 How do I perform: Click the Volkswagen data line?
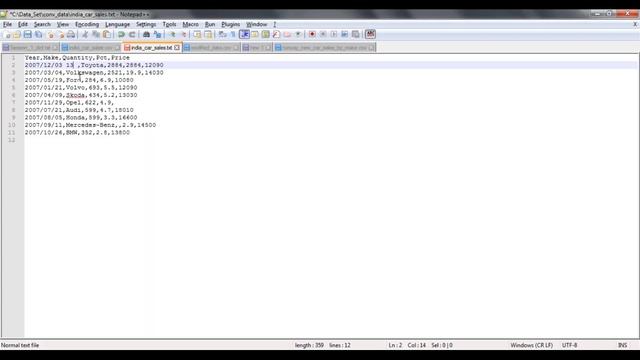click(94, 73)
